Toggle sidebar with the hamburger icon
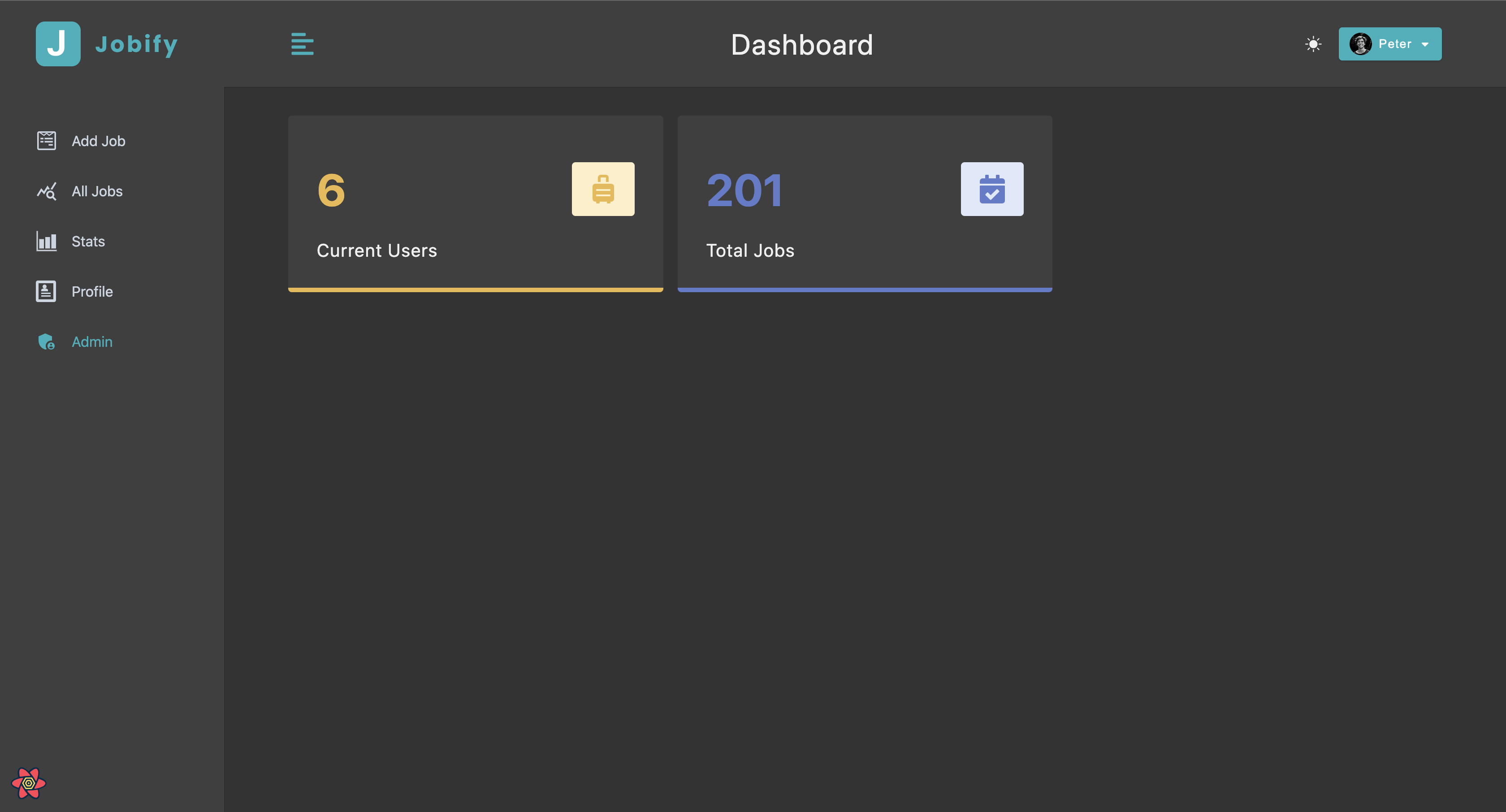The image size is (1506, 812). pos(302,44)
